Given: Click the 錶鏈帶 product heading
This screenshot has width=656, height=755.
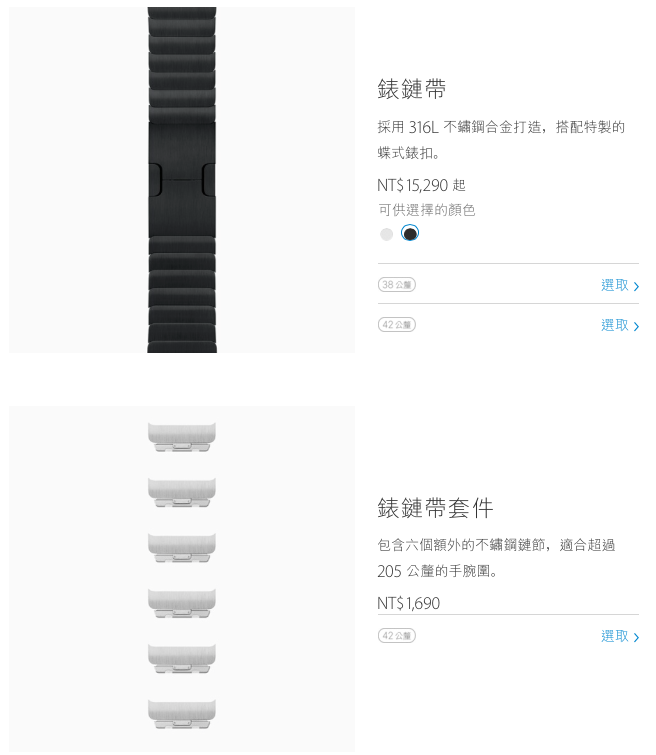Looking at the screenshot, I should [411, 89].
